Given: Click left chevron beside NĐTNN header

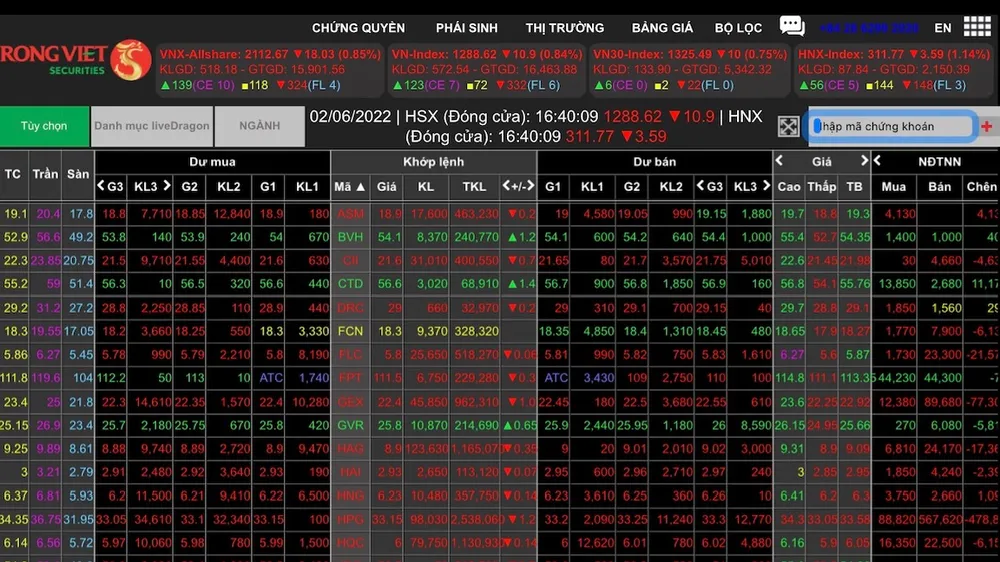Looking at the screenshot, I should point(878,161).
